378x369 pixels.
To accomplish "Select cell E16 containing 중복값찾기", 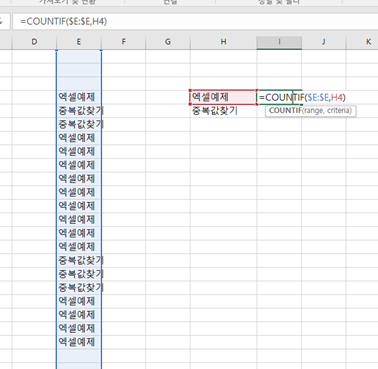I will [79, 260].
